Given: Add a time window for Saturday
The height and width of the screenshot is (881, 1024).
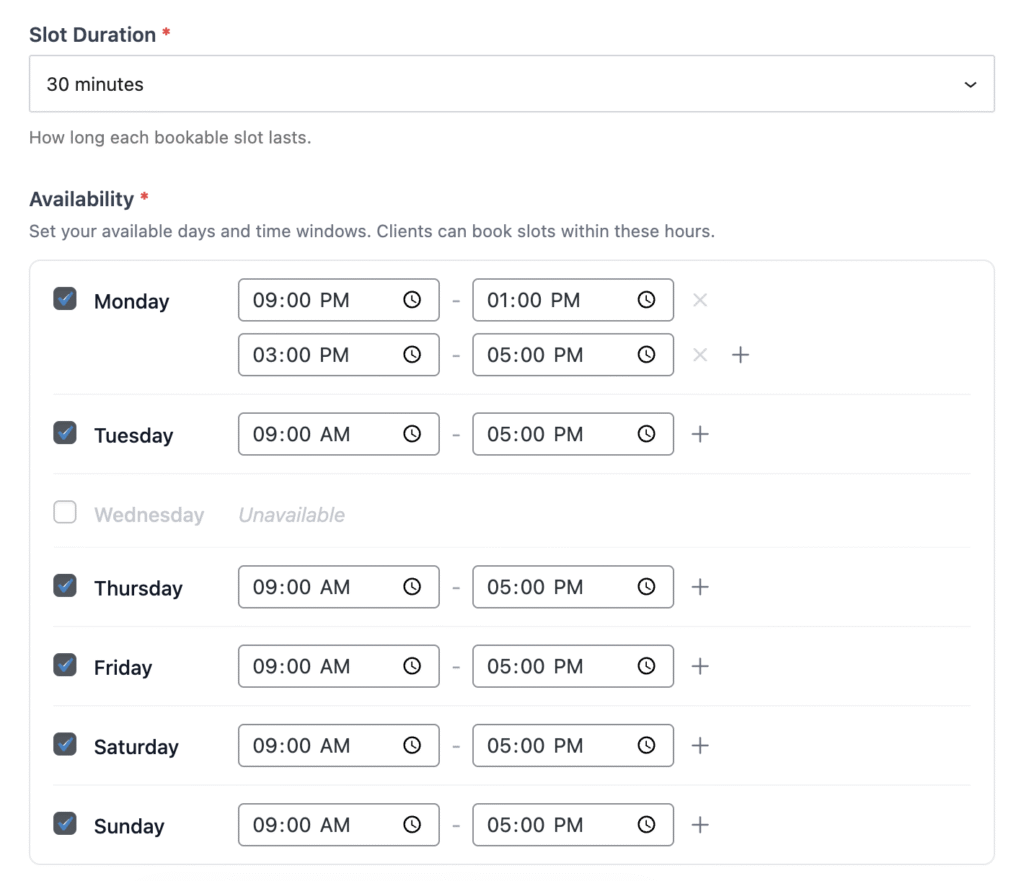Looking at the screenshot, I should [x=700, y=746].
